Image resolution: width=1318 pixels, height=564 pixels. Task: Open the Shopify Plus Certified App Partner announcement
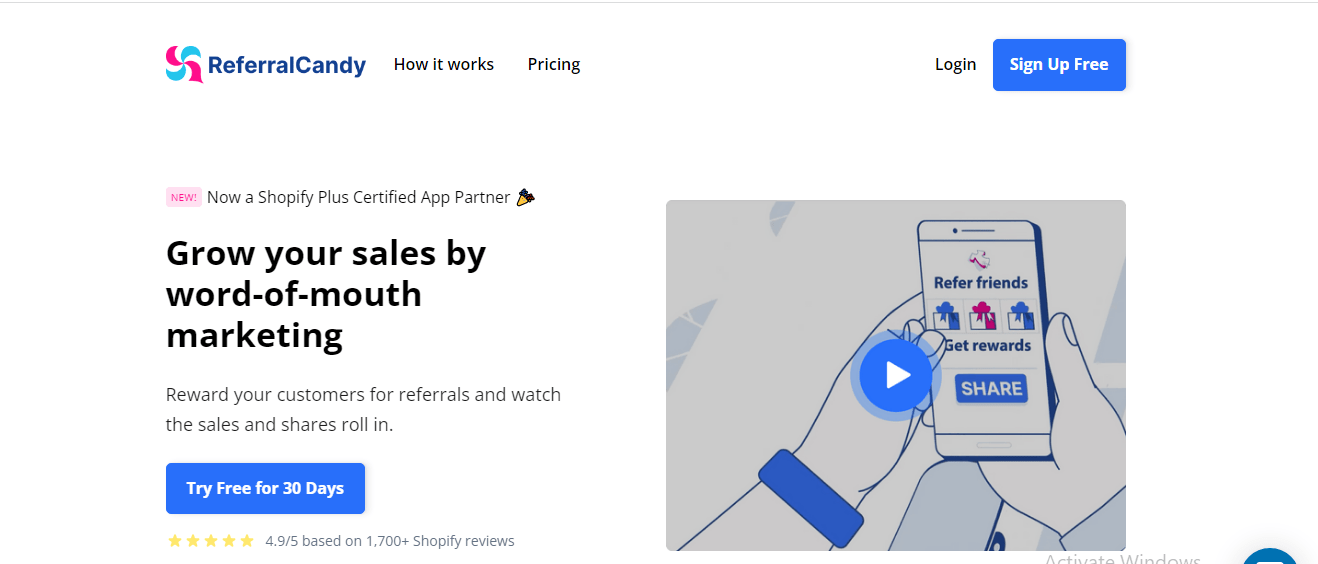click(x=358, y=197)
